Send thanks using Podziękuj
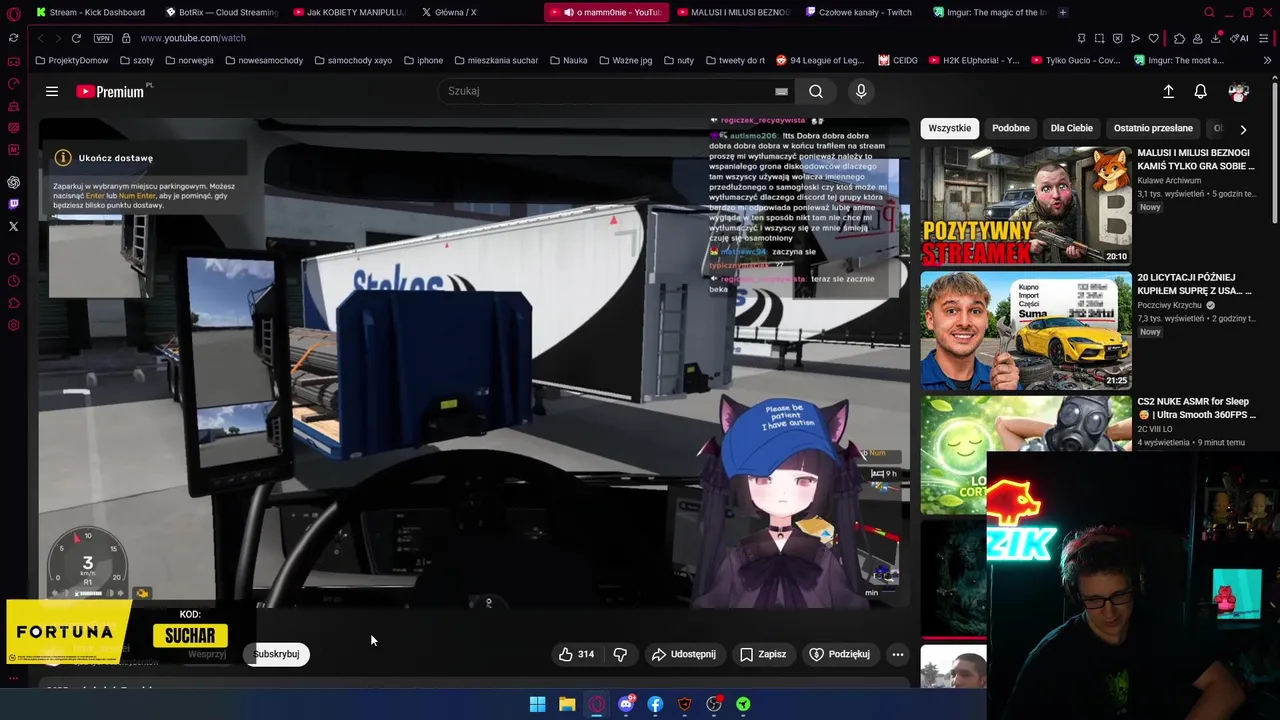This screenshot has width=1280, height=720. pyautogui.click(x=840, y=654)
